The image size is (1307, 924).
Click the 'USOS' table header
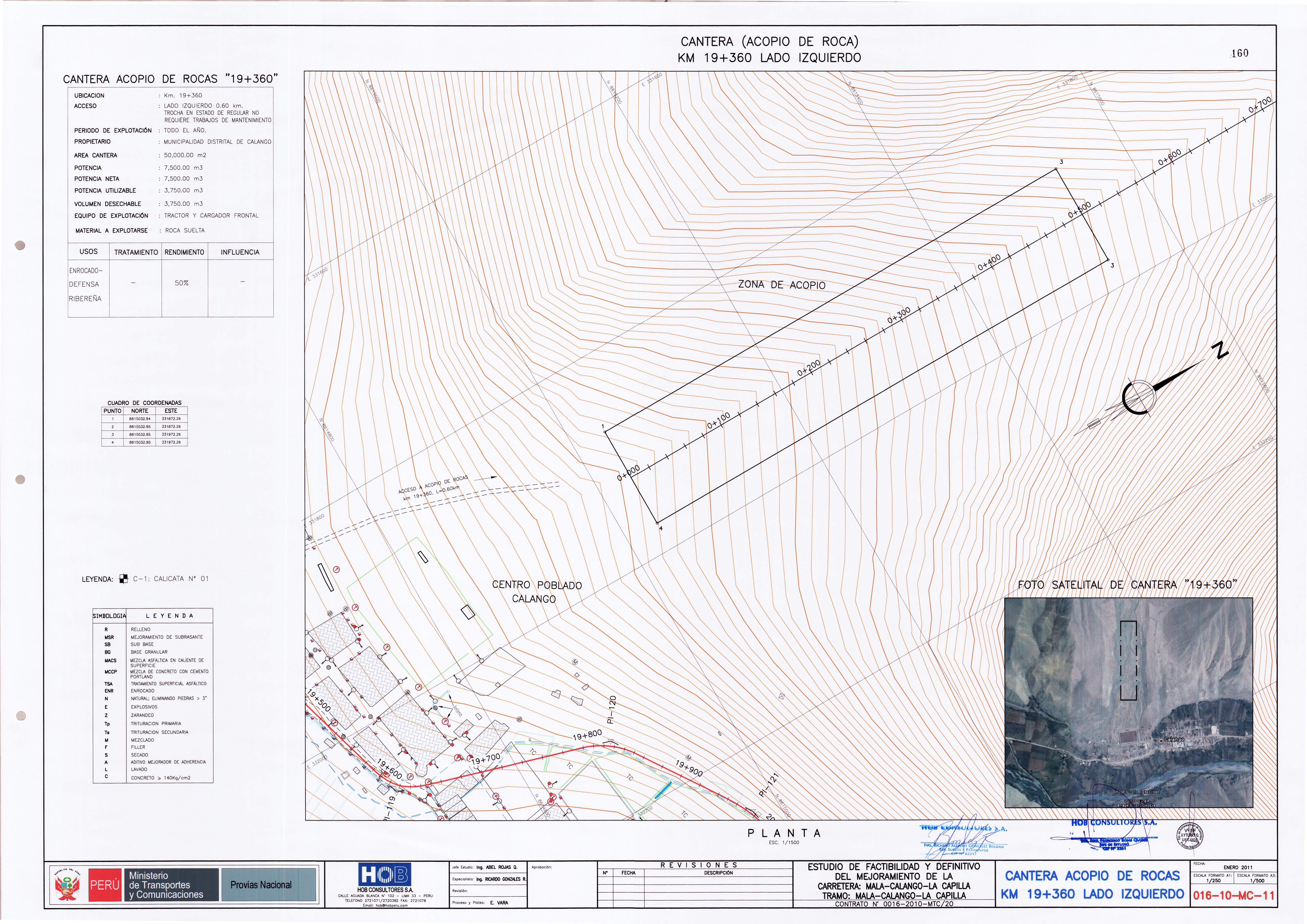89,252
